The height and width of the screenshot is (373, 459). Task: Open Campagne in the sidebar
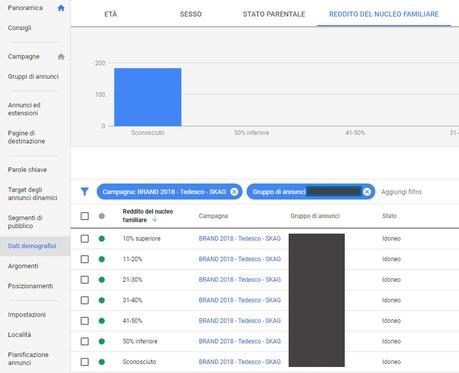point(24,57)
